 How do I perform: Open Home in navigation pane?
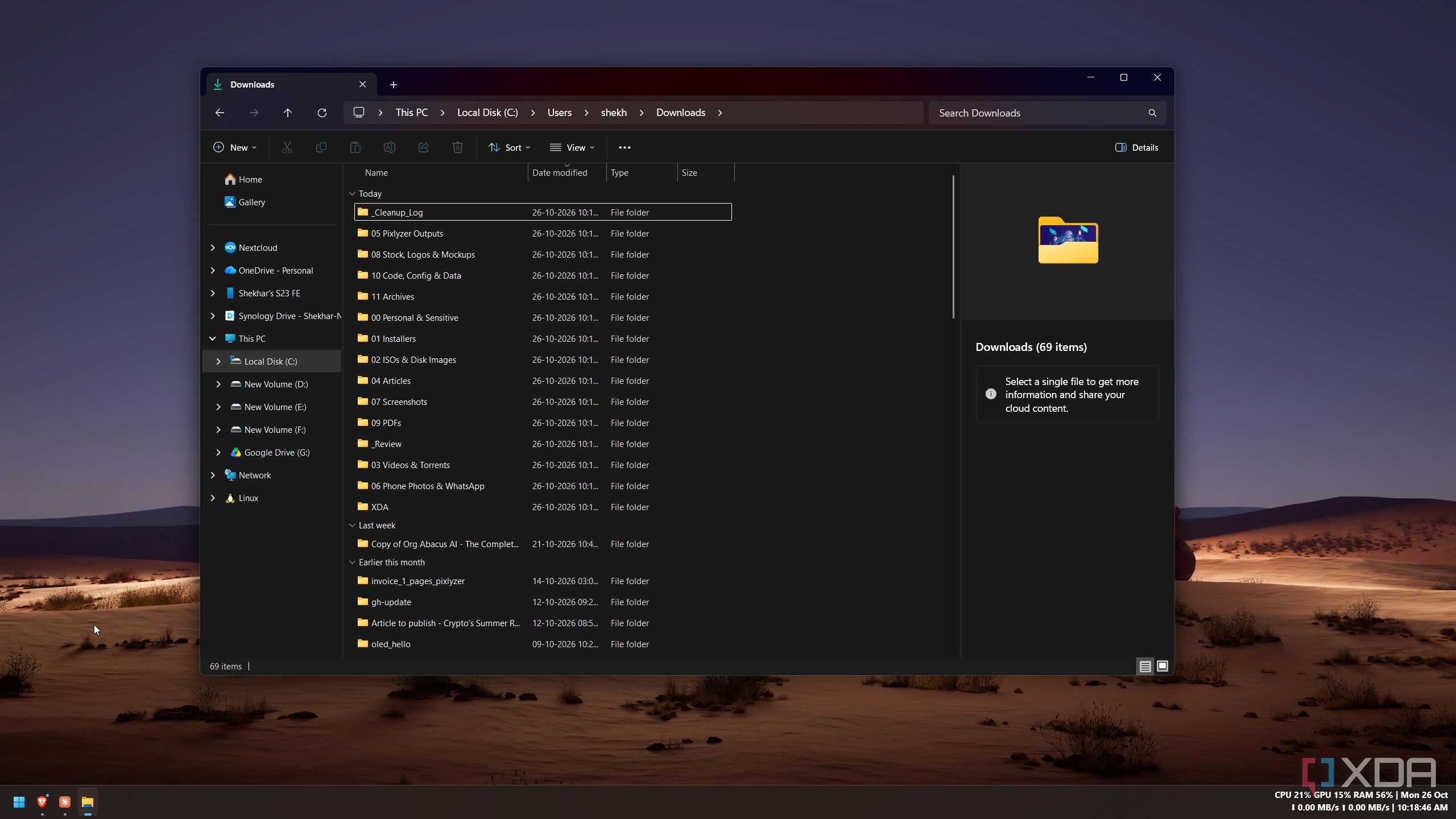click(243, 179)
